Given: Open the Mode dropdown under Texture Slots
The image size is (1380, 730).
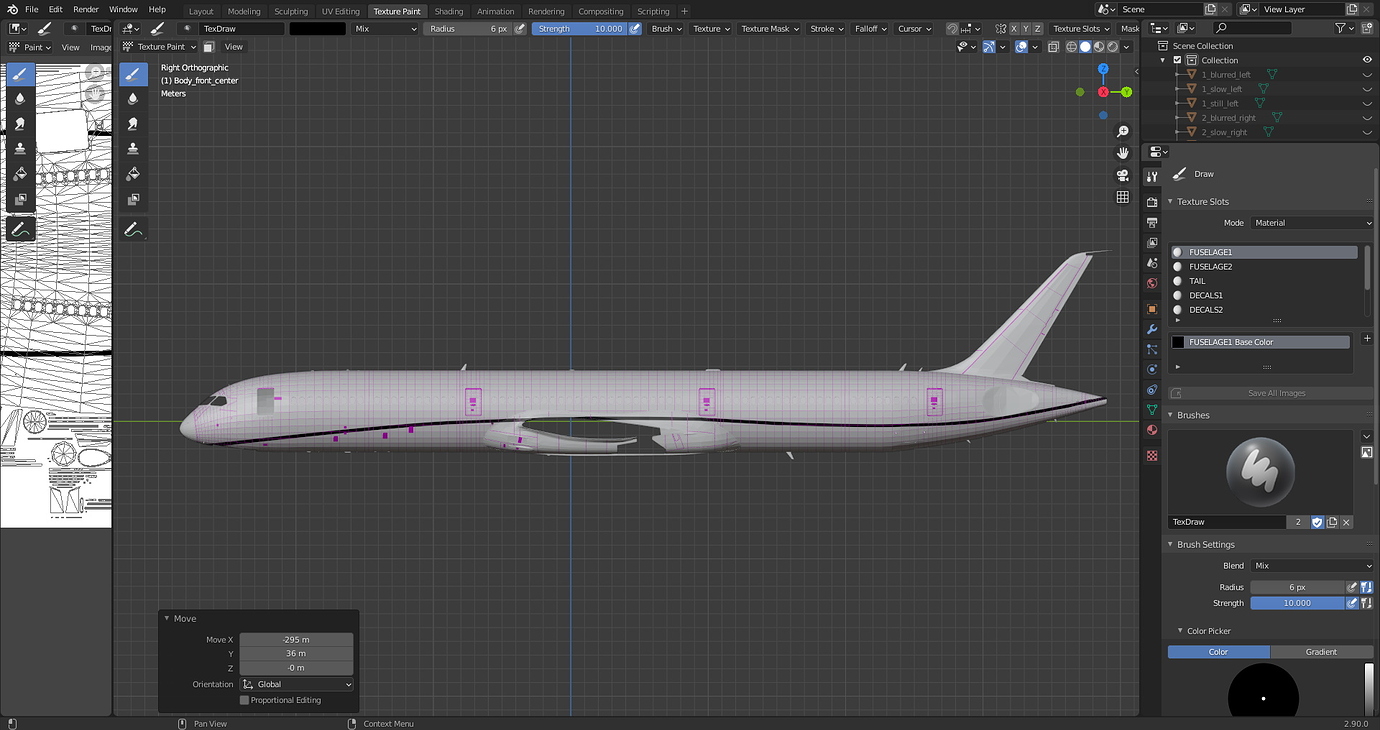Looking at the screenshot, I should (x=1311, y=222).
